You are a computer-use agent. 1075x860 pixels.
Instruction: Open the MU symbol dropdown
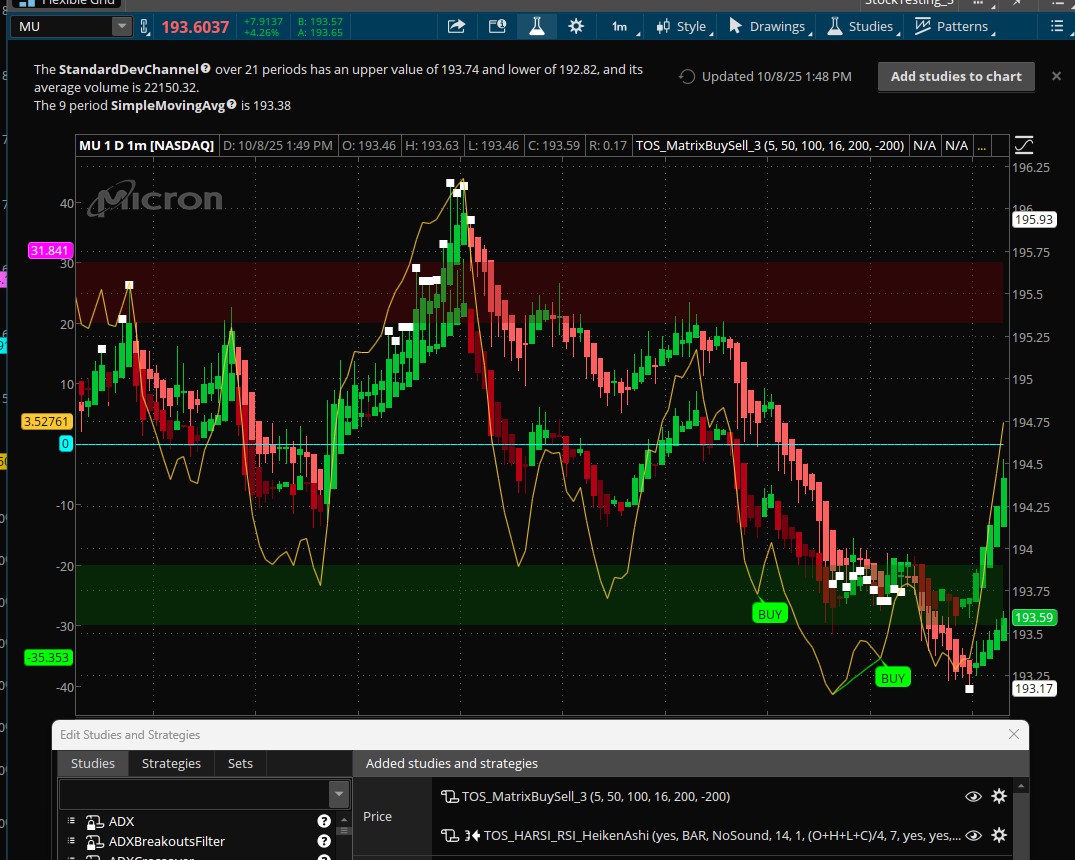tap(121, 27)
